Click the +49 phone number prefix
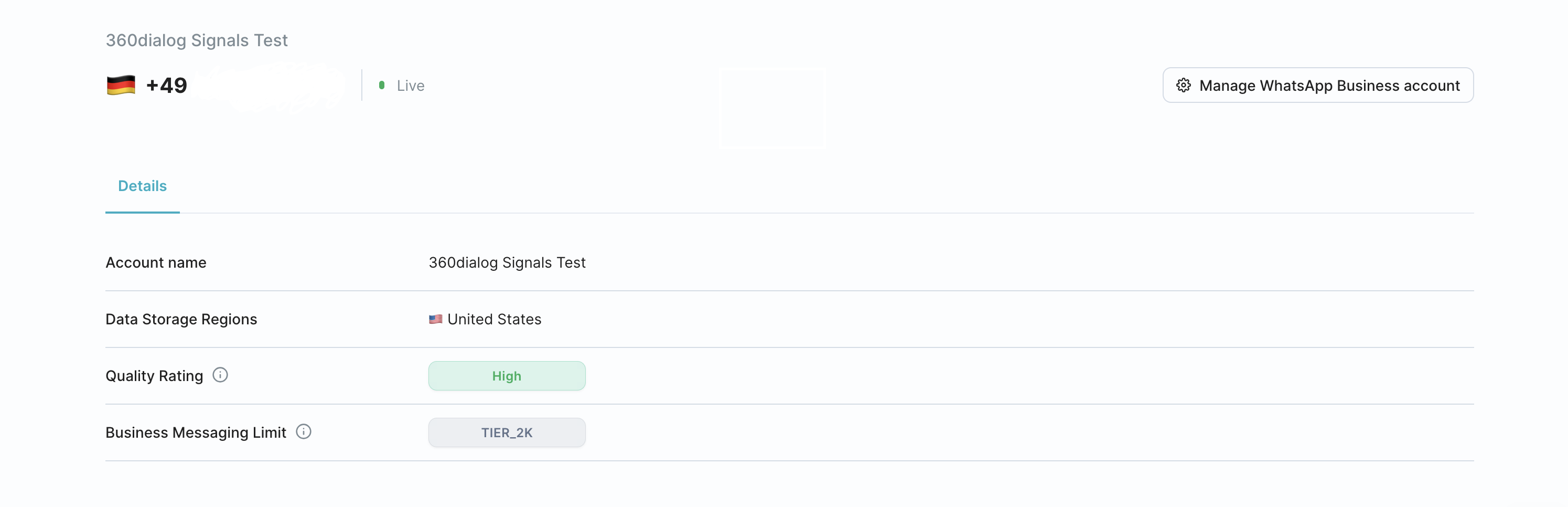The width and height of the screenshot is (1568, 507). (167, 86)
